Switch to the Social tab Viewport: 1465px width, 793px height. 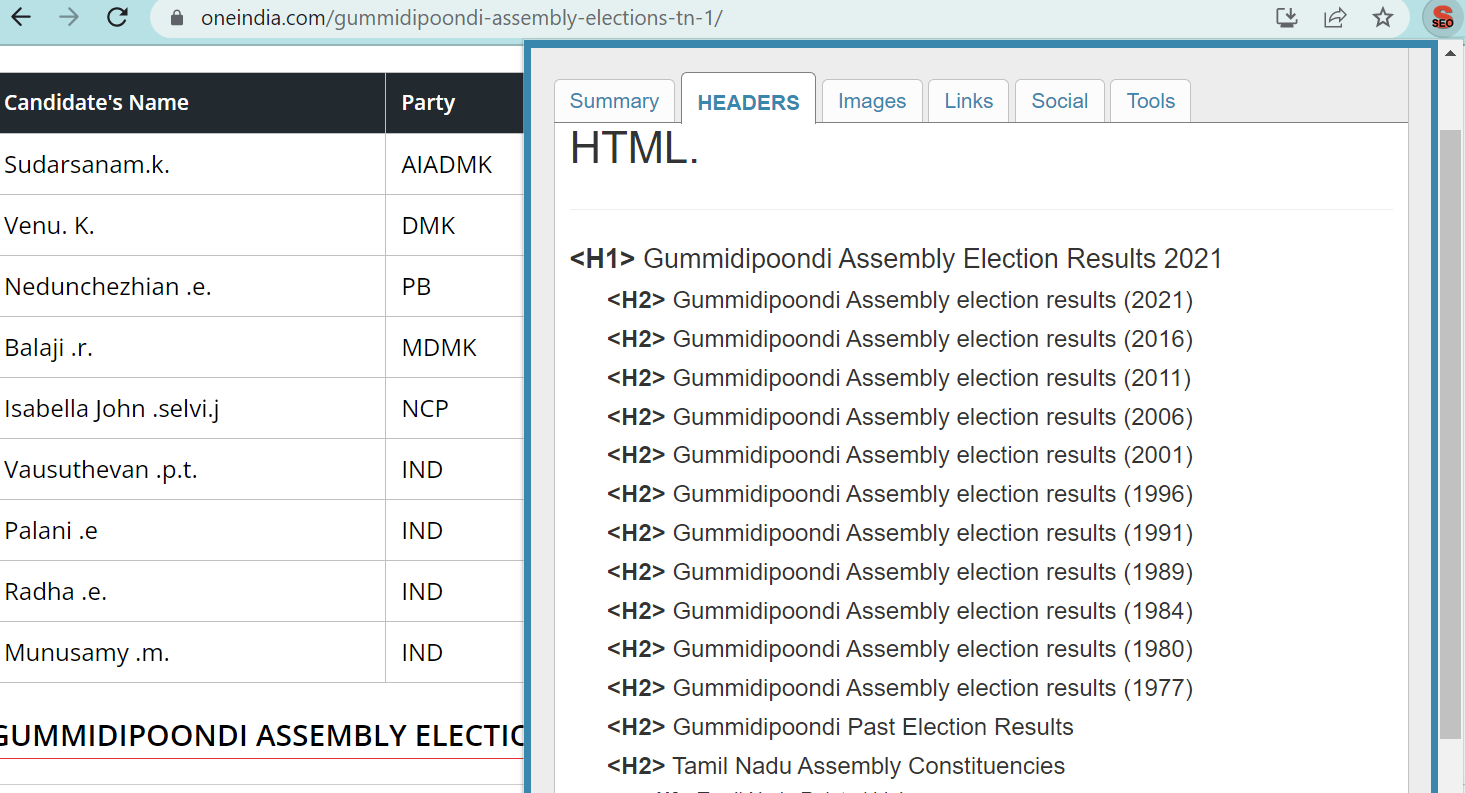tap(1059, 101)
